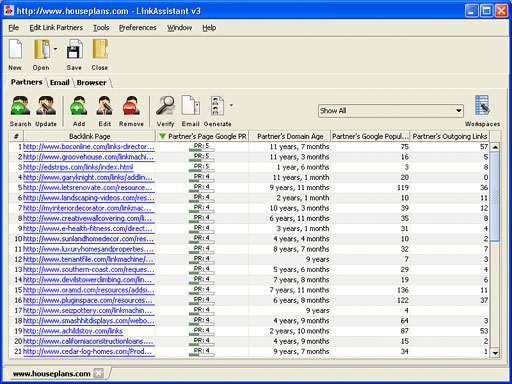Open the Tools menu

tap(101, 28)
